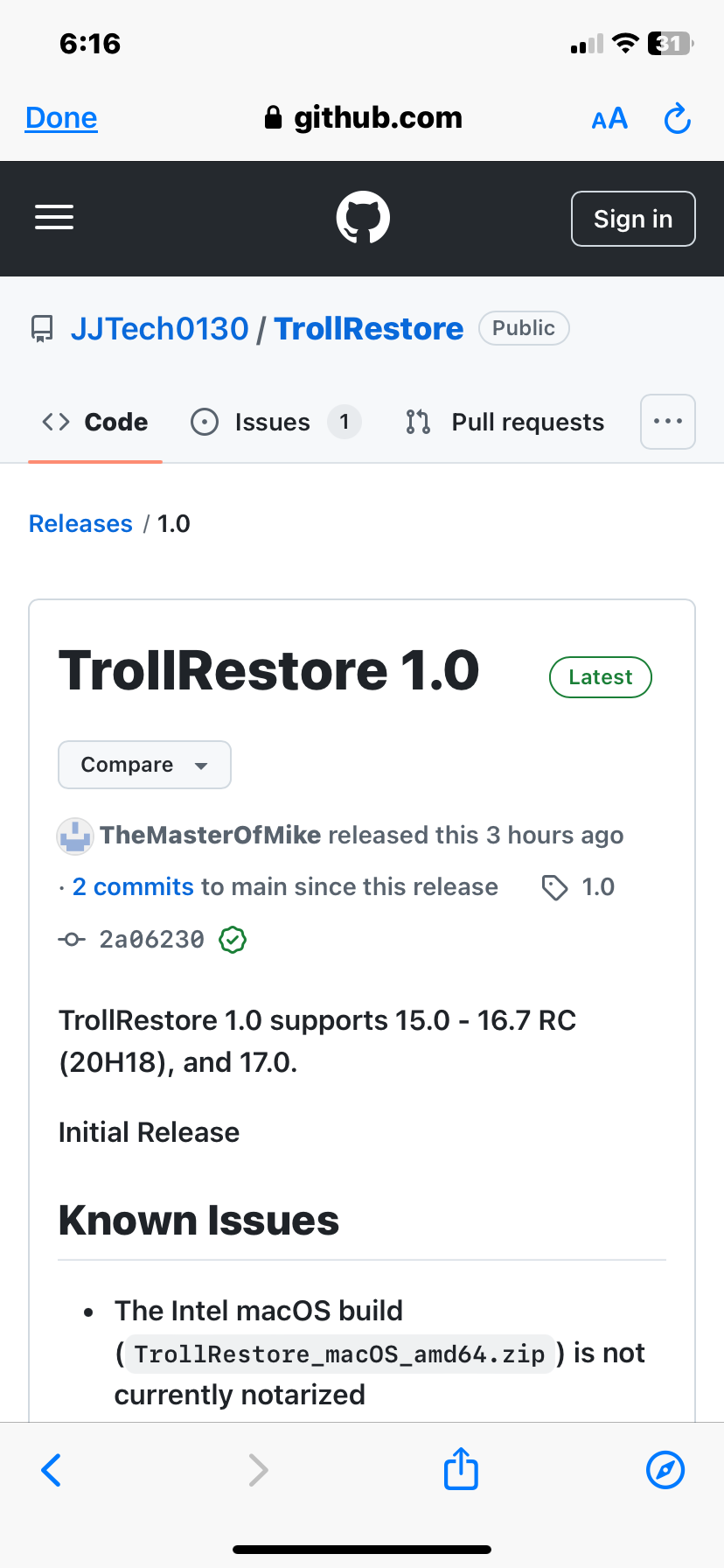Tap the verified commit badge icon
724x1568 pixels.
click(x=233, y=940)
